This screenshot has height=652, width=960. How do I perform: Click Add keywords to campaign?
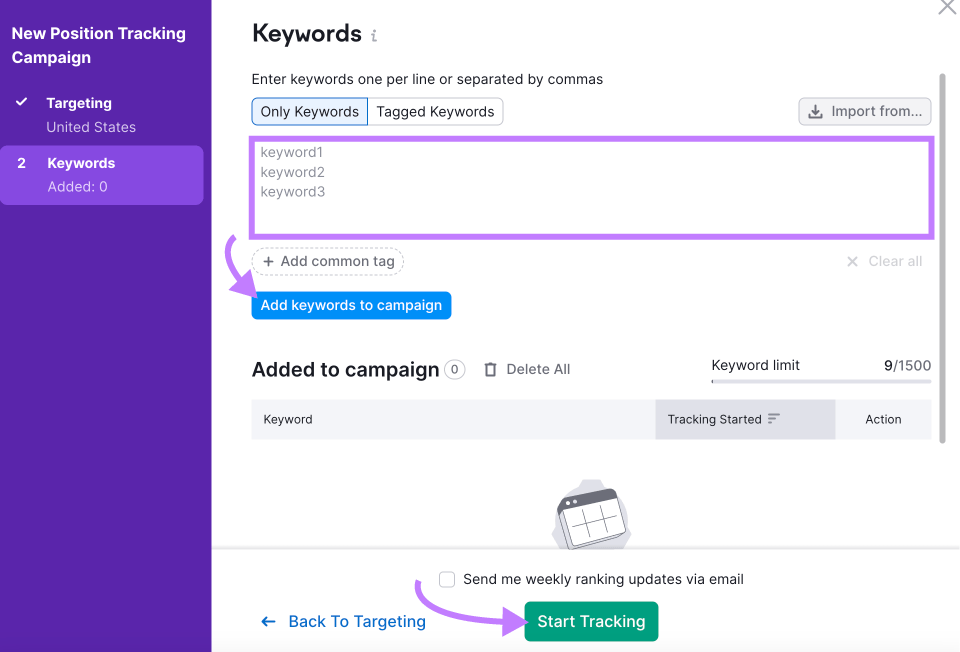(x=351, y=305)
